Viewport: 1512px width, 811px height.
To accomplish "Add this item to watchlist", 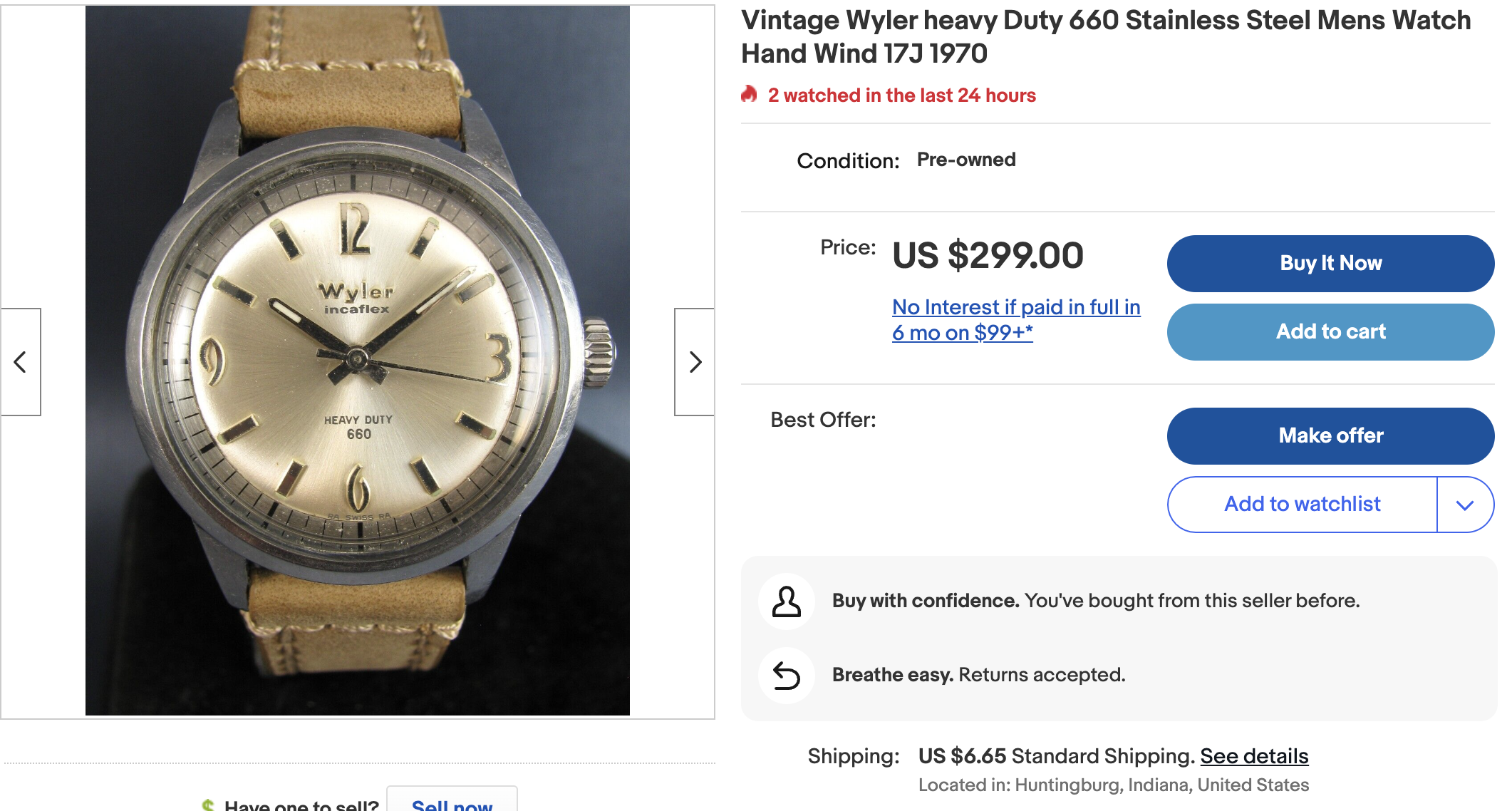I will coord(1302,505).
